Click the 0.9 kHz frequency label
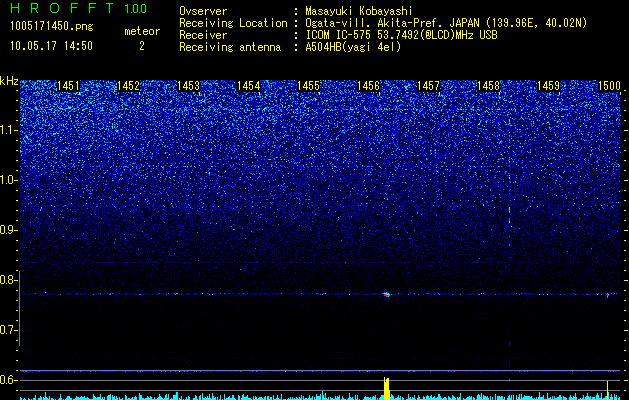This screenshot has width=629, height=400. pyautogui.click(x=9, y=230)
